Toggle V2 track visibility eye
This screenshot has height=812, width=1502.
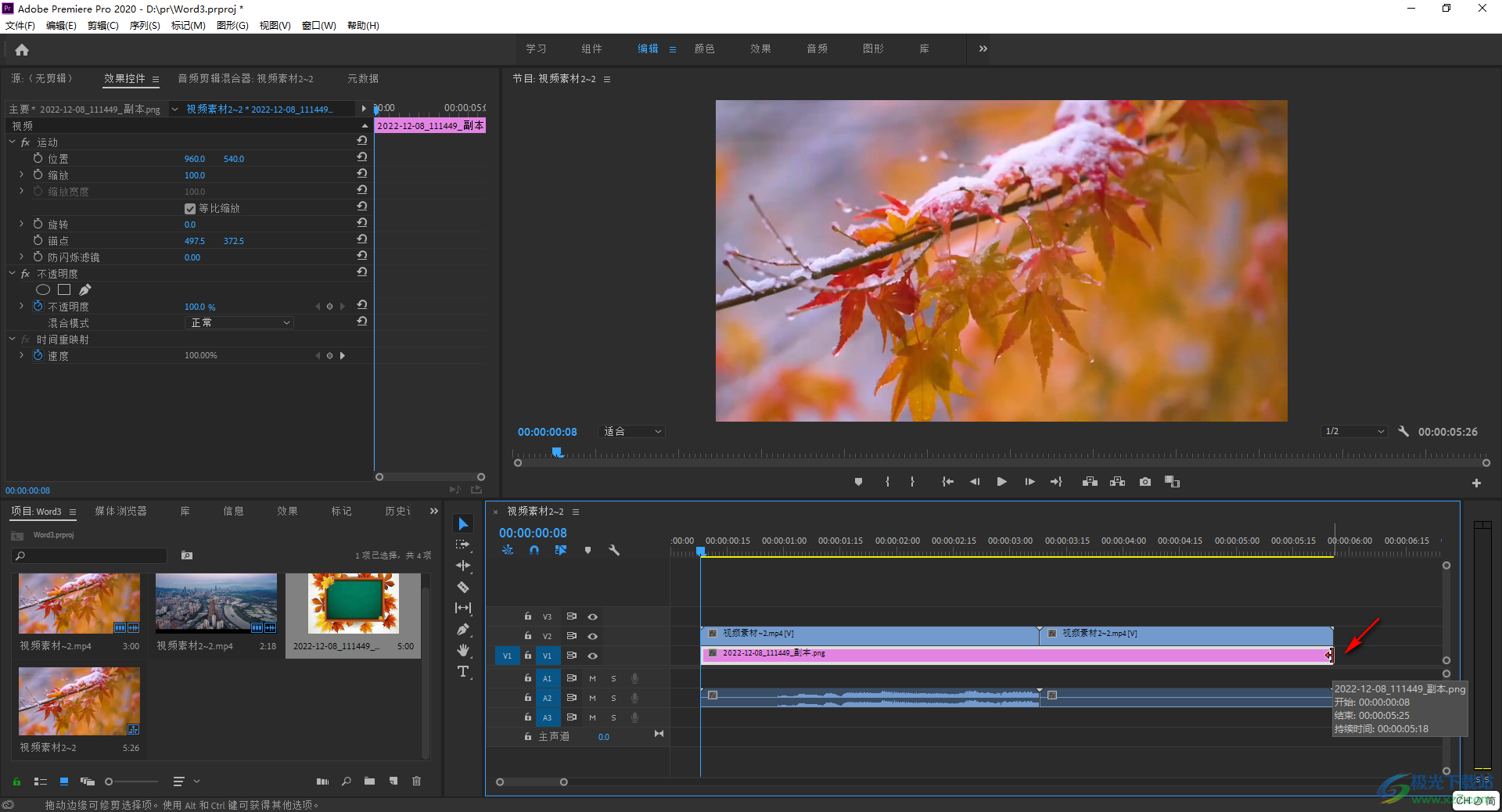point(592,636)
